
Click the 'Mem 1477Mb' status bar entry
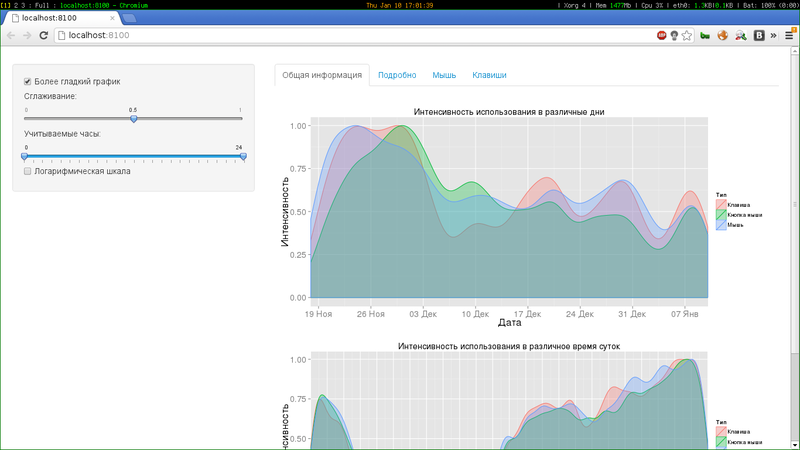[613, 5]
